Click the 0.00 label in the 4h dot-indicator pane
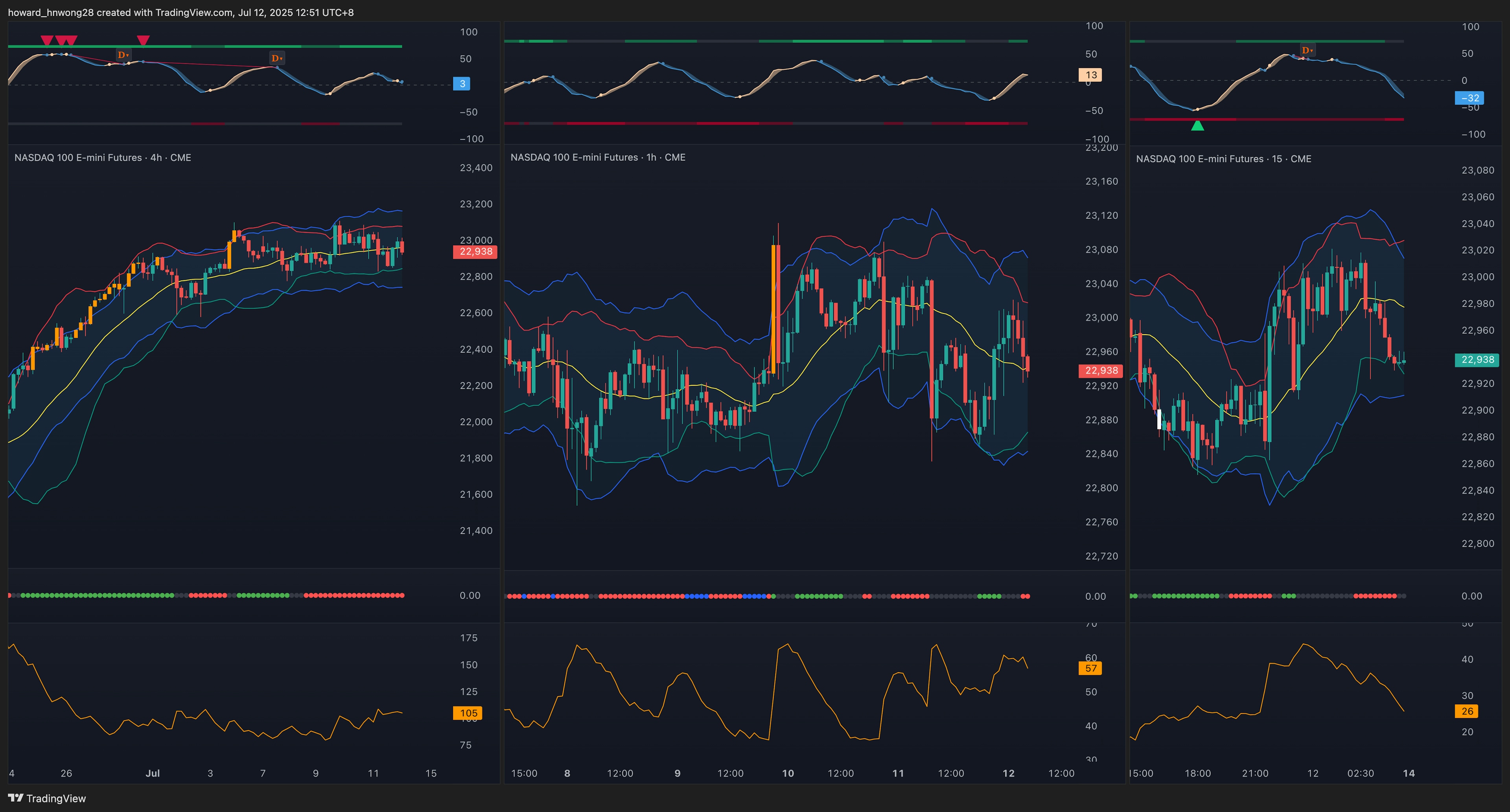Viewport: 1510px width, 812px height. coord(470,596)
